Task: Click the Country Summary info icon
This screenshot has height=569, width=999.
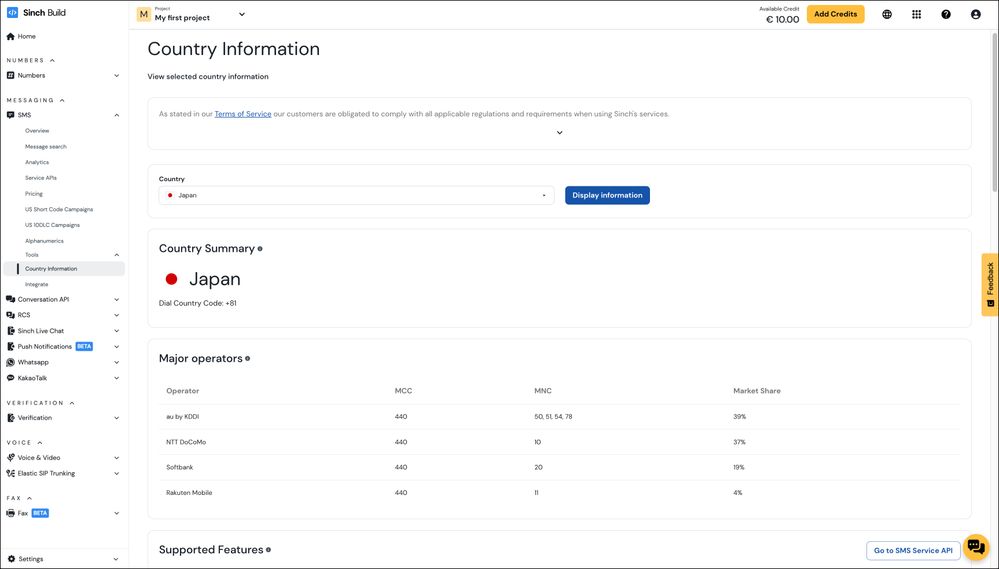Action: [x=260, y=249]
